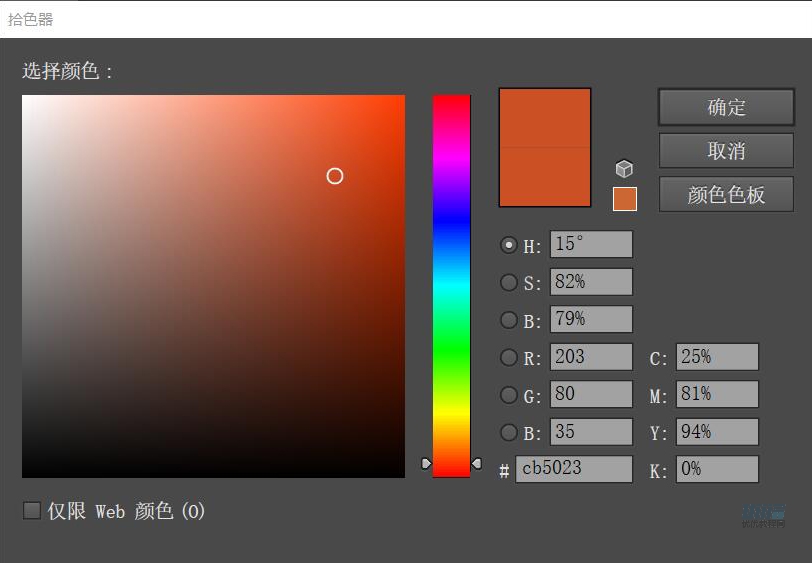Click the right hue slider arrow
Screen dimensions: 812x563
click(476, 464)
